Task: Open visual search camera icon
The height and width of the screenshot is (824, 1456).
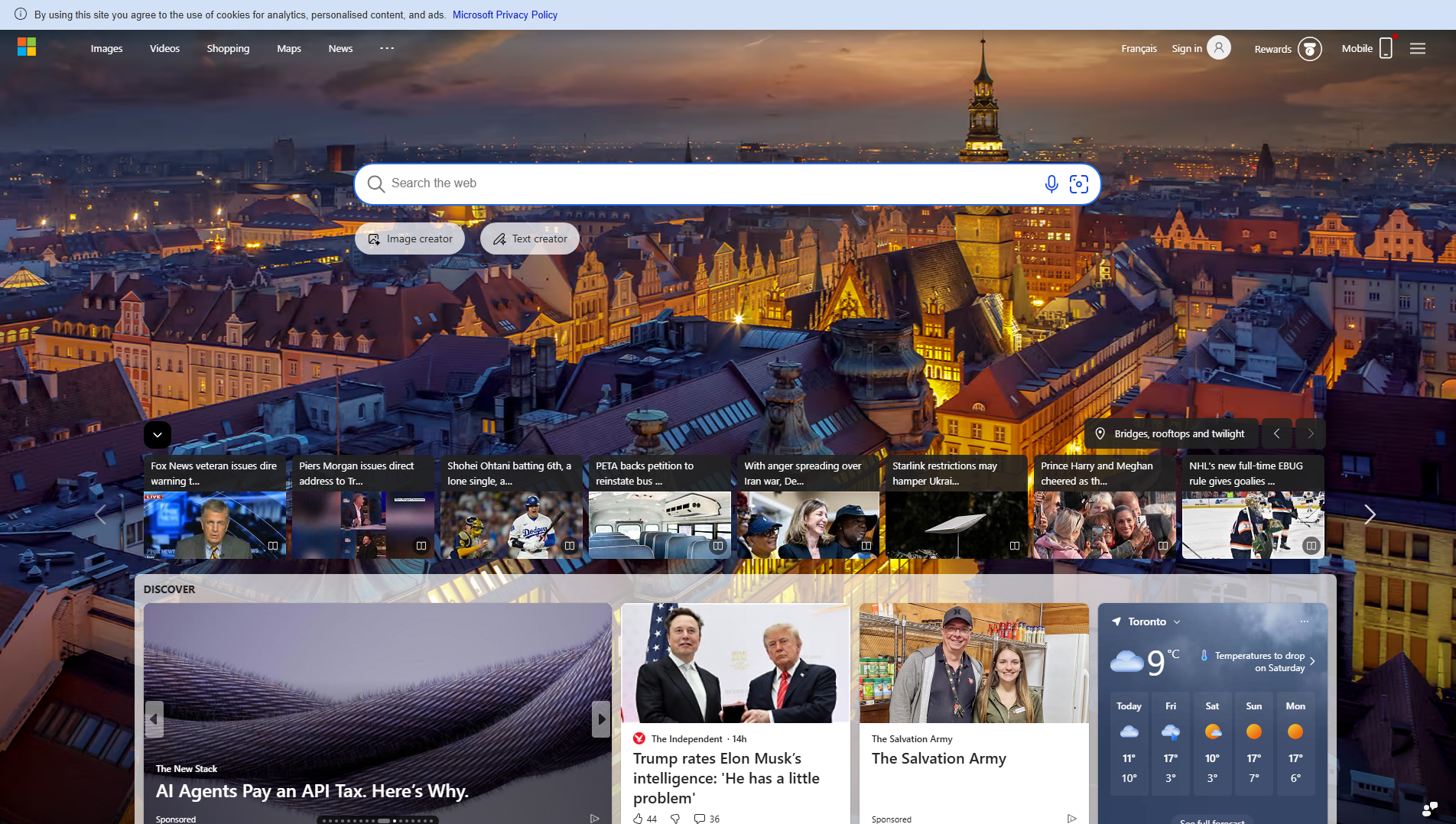Action: (x=1079, y=184)
